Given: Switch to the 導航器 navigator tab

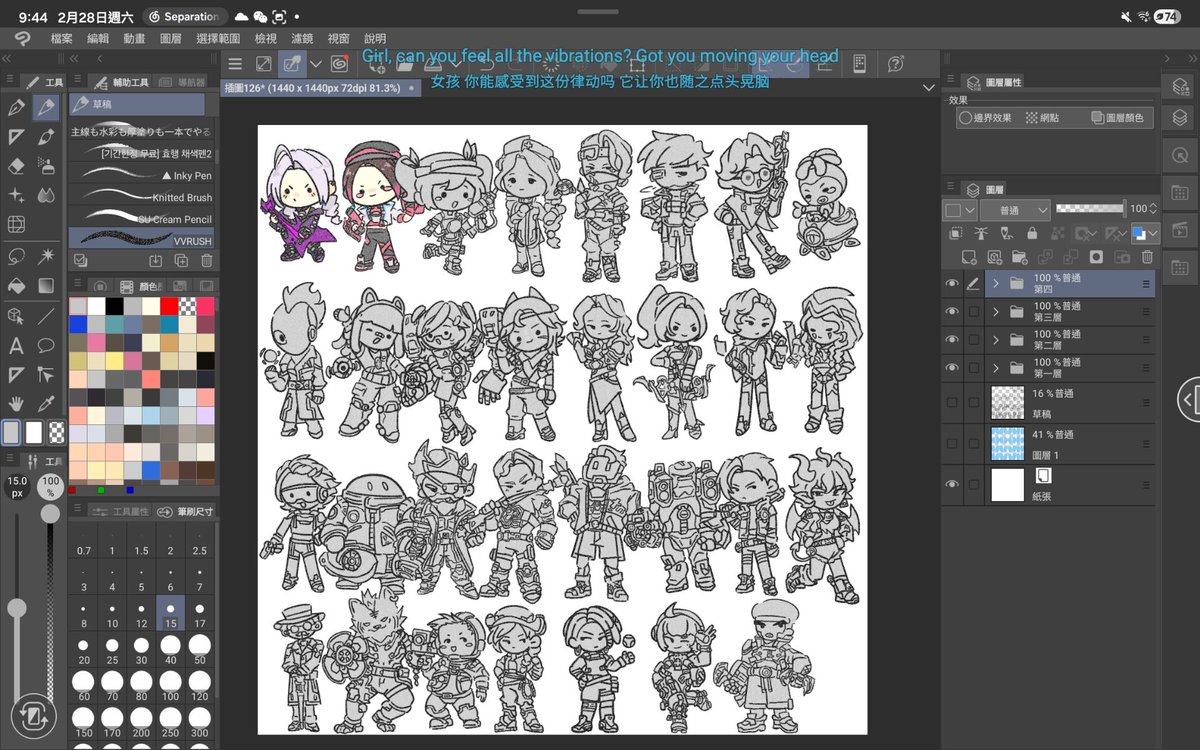Looking at the screenshot, I should coord(183,82).
